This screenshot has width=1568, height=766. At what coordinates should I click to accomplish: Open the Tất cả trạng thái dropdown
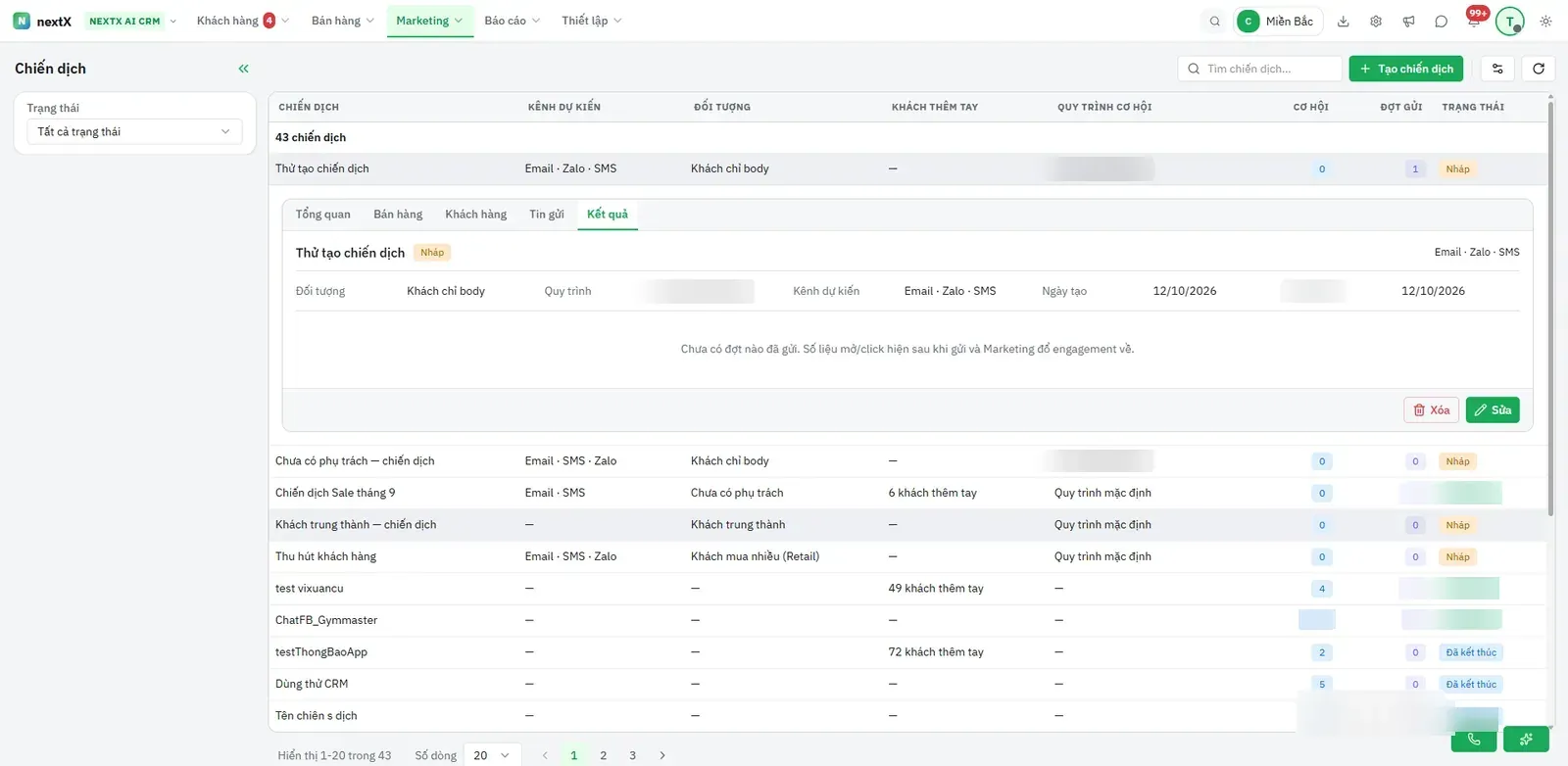pyautogui.click(x=134, y=131)
